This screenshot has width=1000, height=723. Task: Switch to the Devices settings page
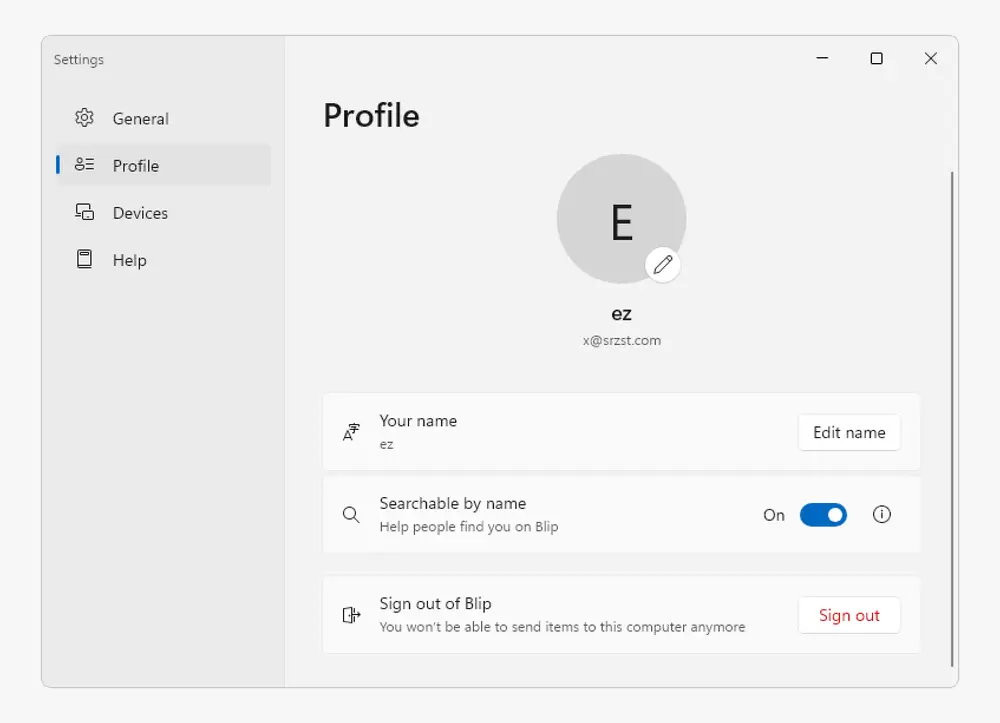[x=140, y=213]
